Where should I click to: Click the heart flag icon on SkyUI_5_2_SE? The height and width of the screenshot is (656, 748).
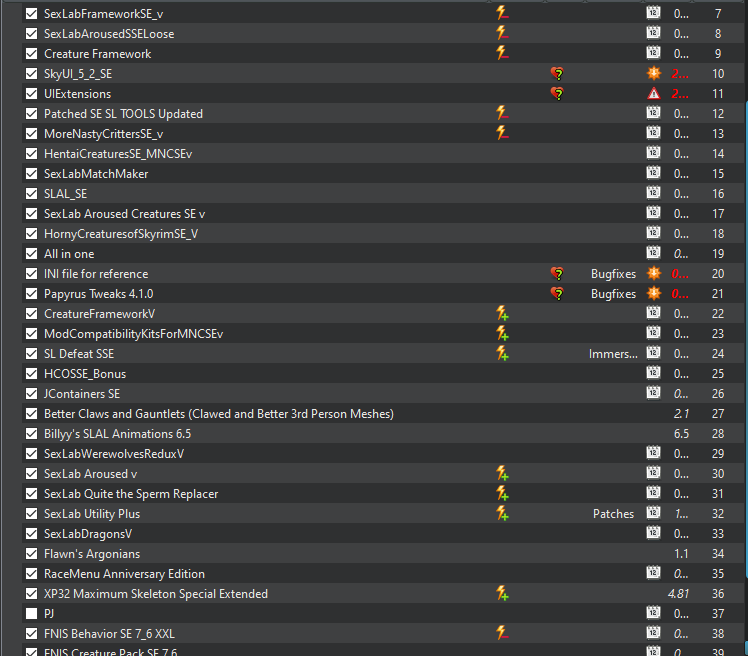click(557, 73)
